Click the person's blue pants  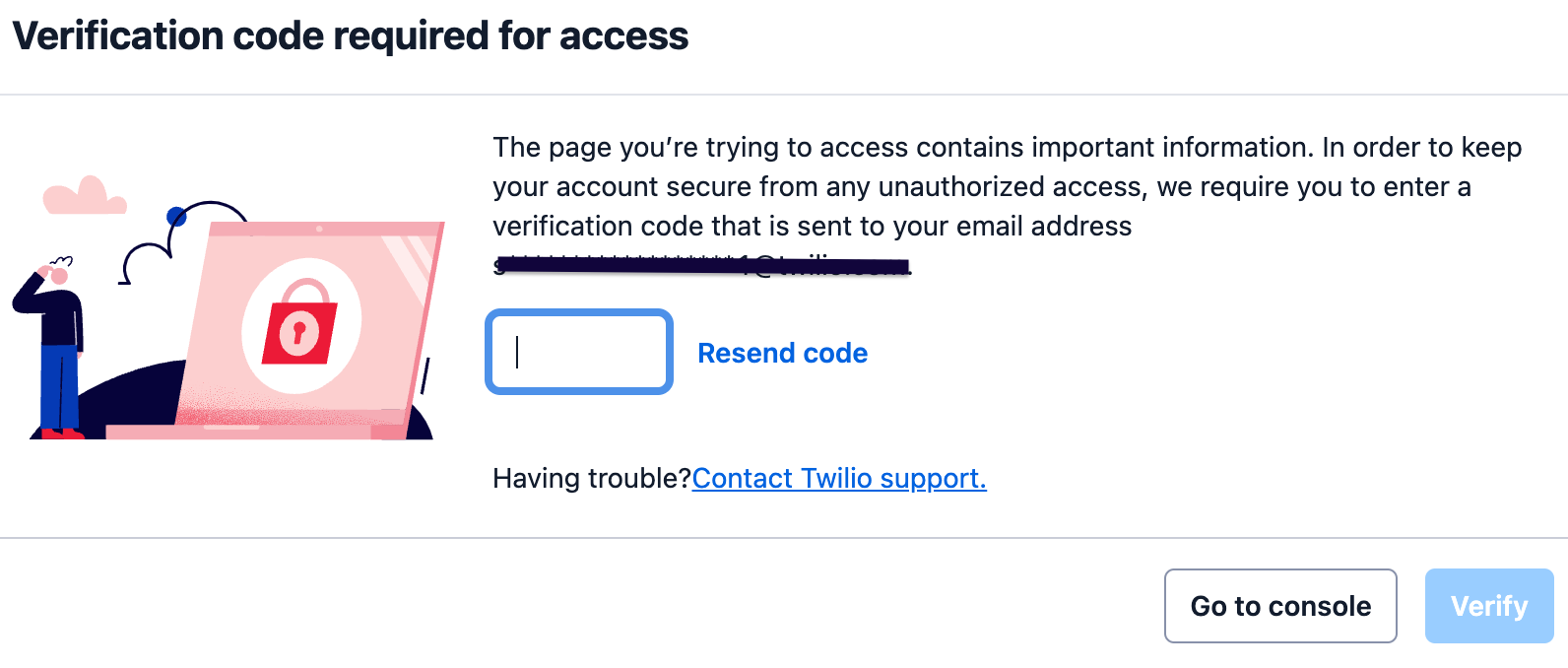[x=59, y=386]
